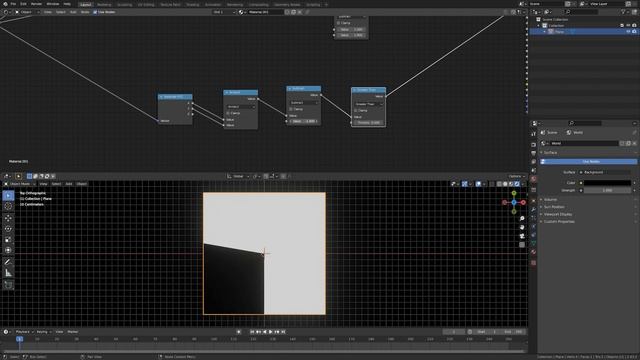Image resolution: width=640 pixels, height=360 pixels.
Task: Open the Scene properties tab
Action: [533, 170]
